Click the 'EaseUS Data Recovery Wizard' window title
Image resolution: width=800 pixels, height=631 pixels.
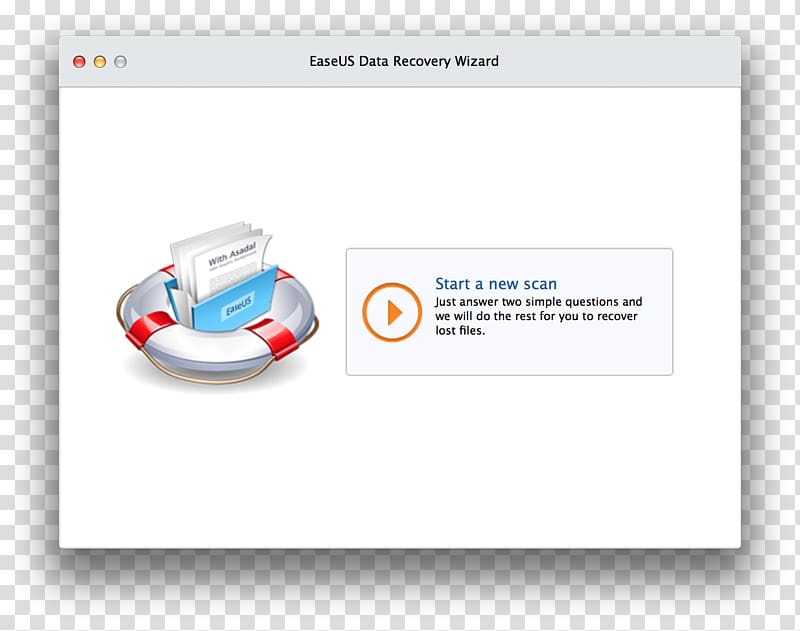(x=404, y=61)
